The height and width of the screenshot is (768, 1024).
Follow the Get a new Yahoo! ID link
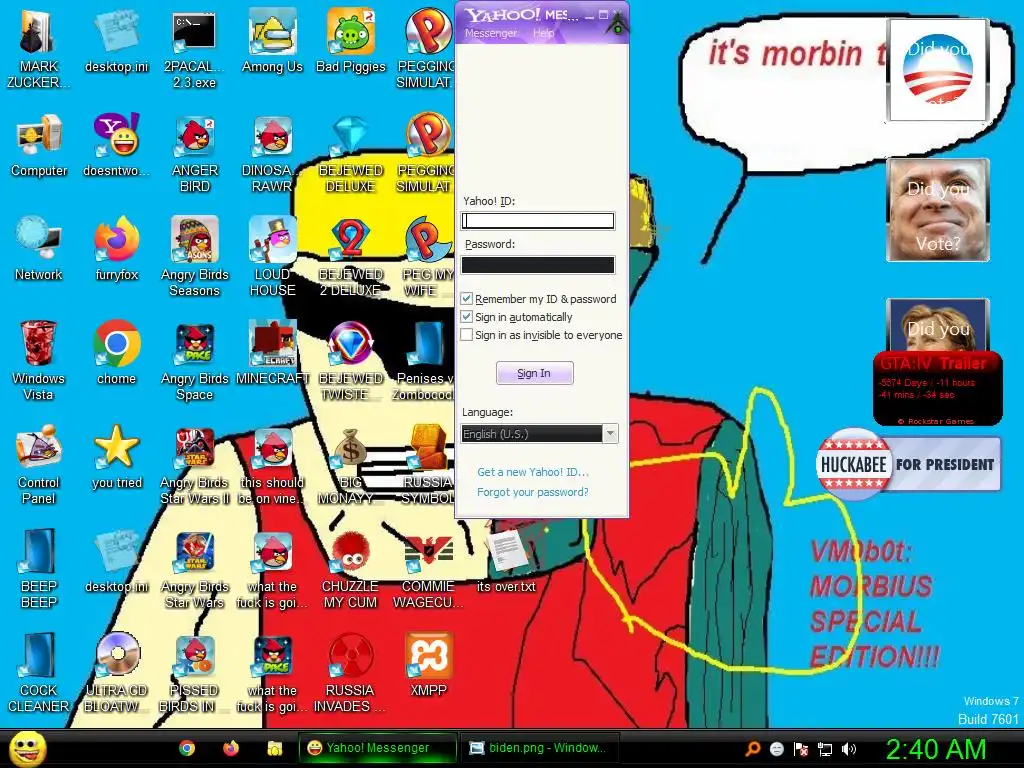533,472
